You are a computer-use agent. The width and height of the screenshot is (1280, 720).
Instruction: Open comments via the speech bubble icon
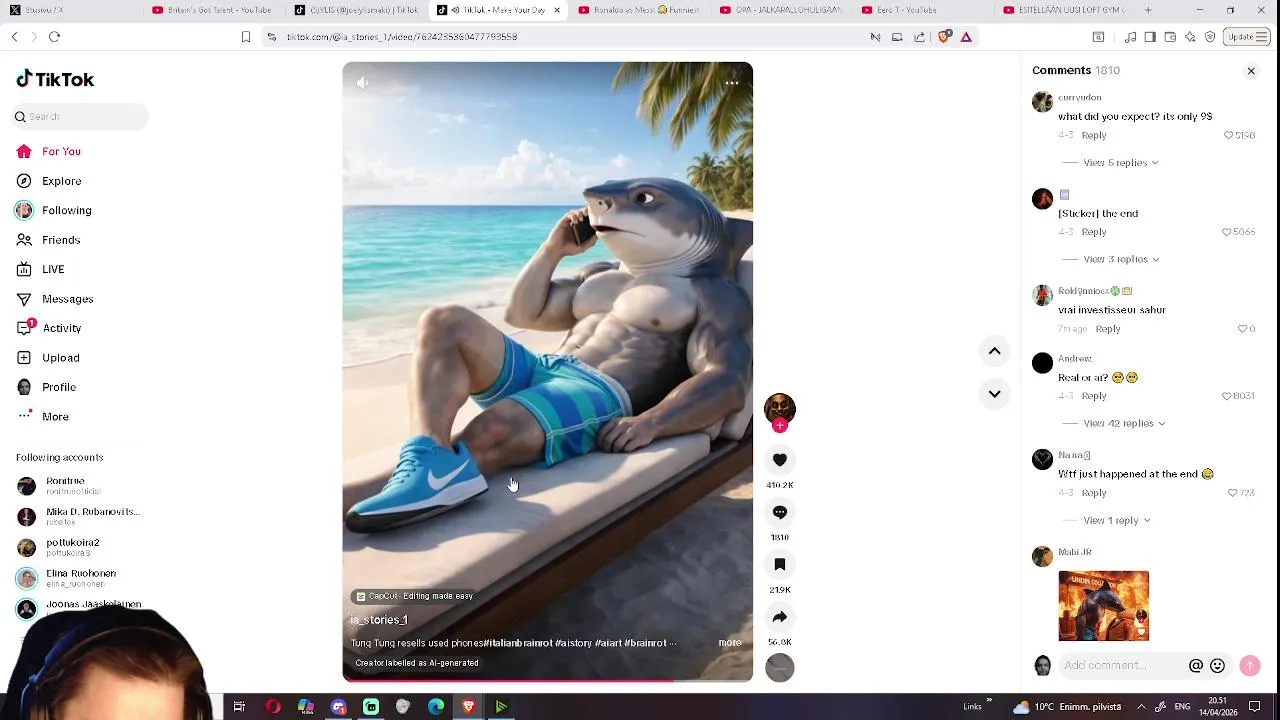(x=780, y=512)
